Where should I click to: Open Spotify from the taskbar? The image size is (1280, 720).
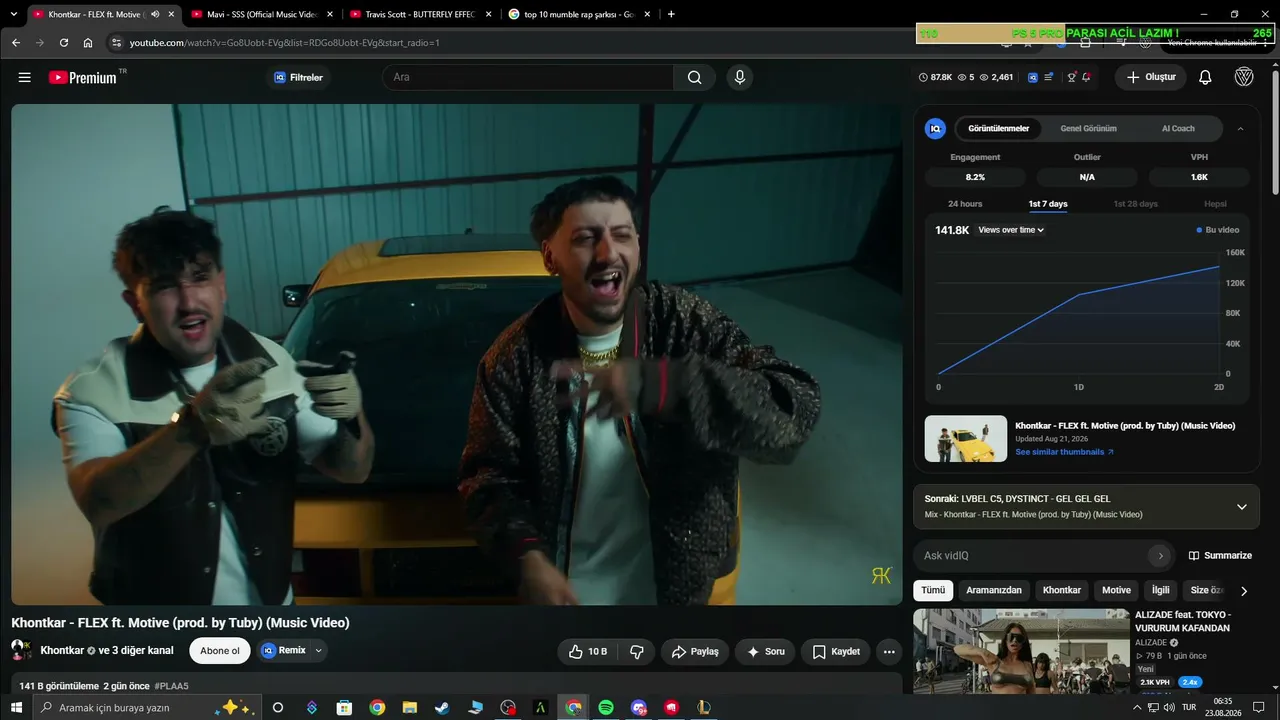point(606,707)
